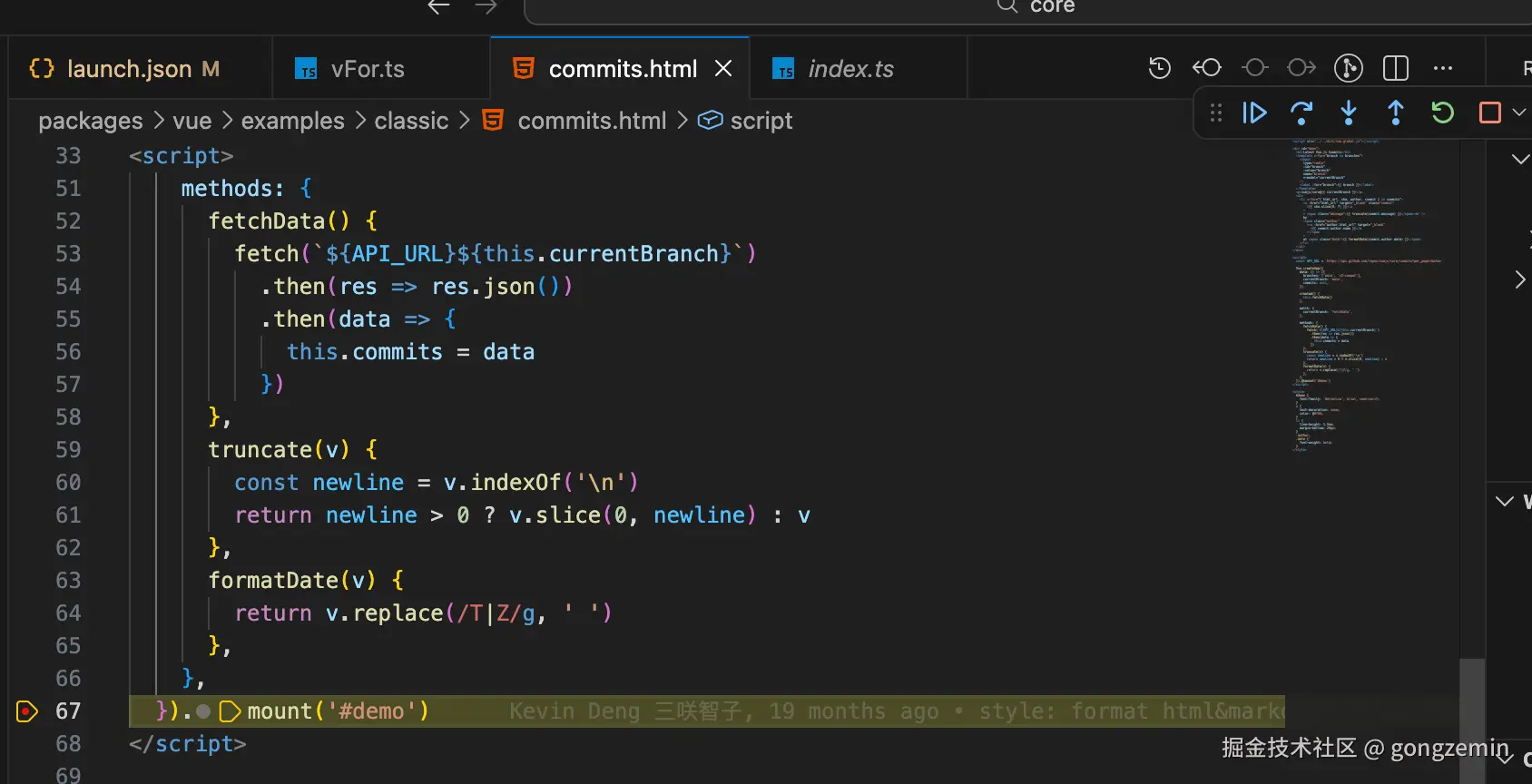
Task: Toggle the inline breakpoint before mount
Action: [x=203, y=712]
